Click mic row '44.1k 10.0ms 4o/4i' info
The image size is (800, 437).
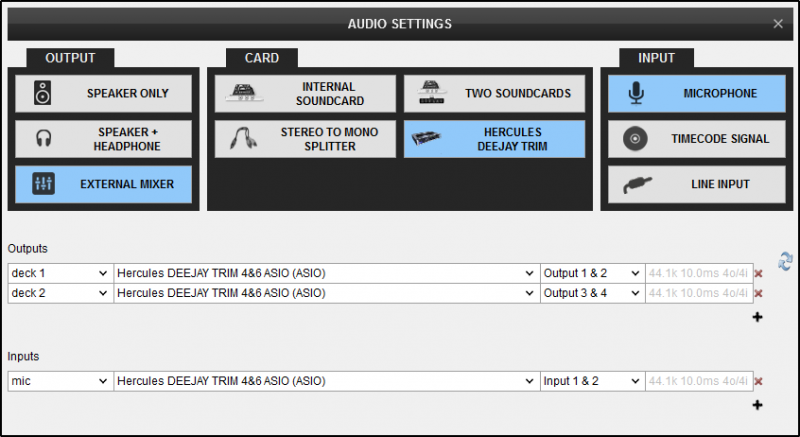(x=698, y=381)
